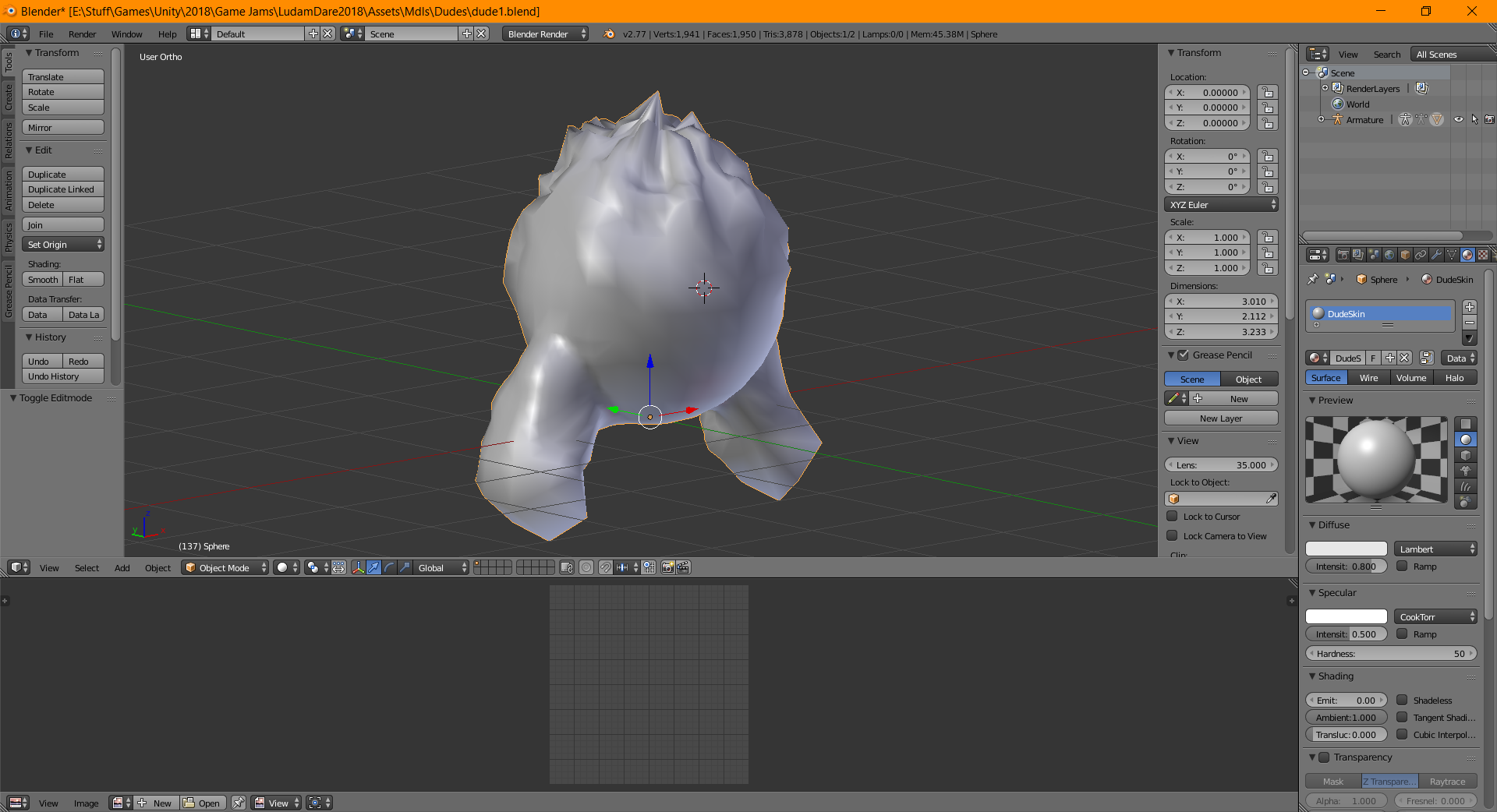This screenshot has height=812, width=1497.
Task: Open the Texture properties tab (checker icon)
Action: pyautogui.click(x=1483, y=255)
